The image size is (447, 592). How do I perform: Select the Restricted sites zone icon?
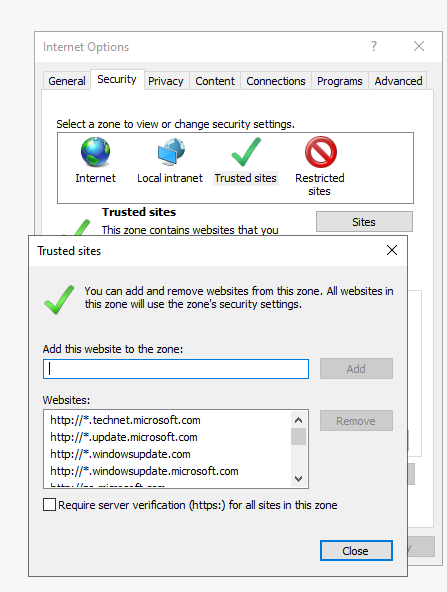(321, 152)
